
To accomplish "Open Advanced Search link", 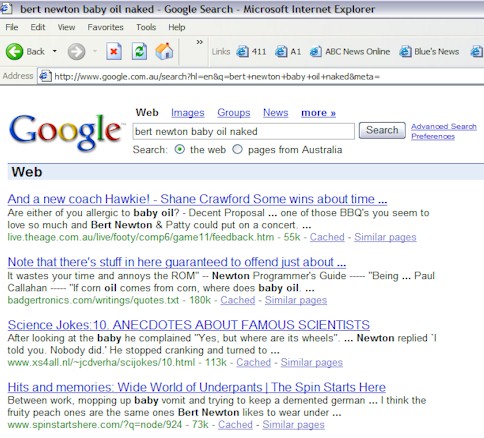I will [444, 126].
